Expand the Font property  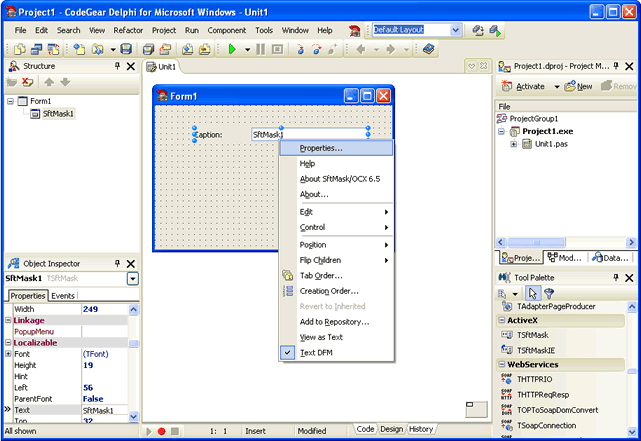pos(8,354)
